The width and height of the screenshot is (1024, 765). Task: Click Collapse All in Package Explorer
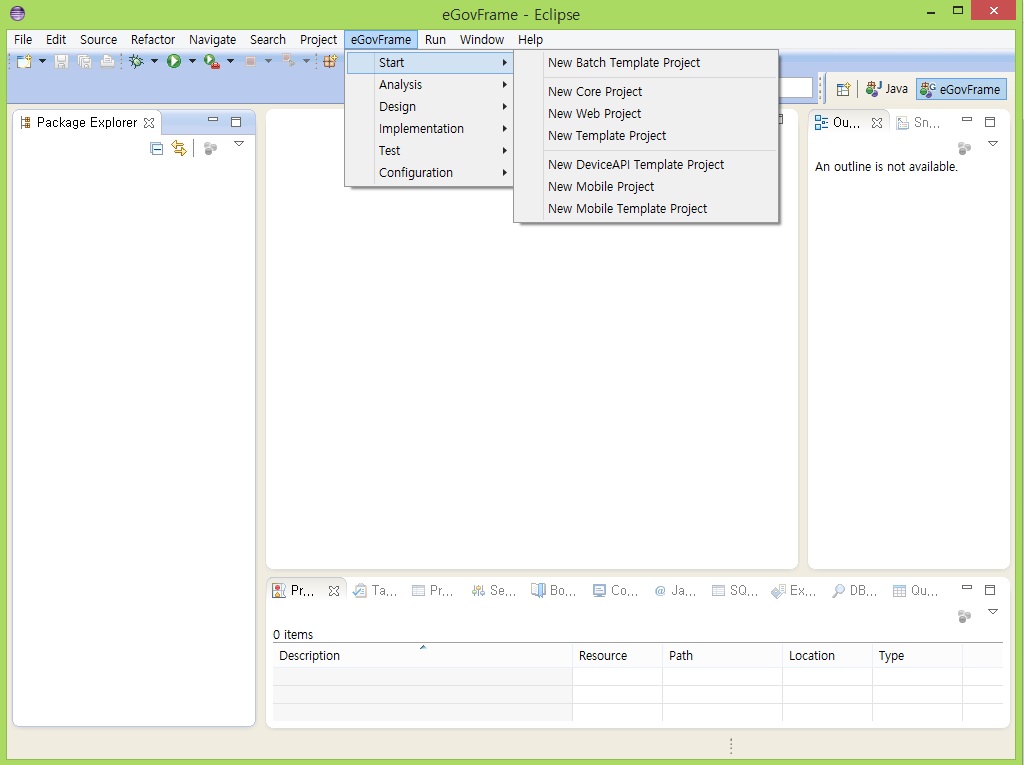point(156,148)
